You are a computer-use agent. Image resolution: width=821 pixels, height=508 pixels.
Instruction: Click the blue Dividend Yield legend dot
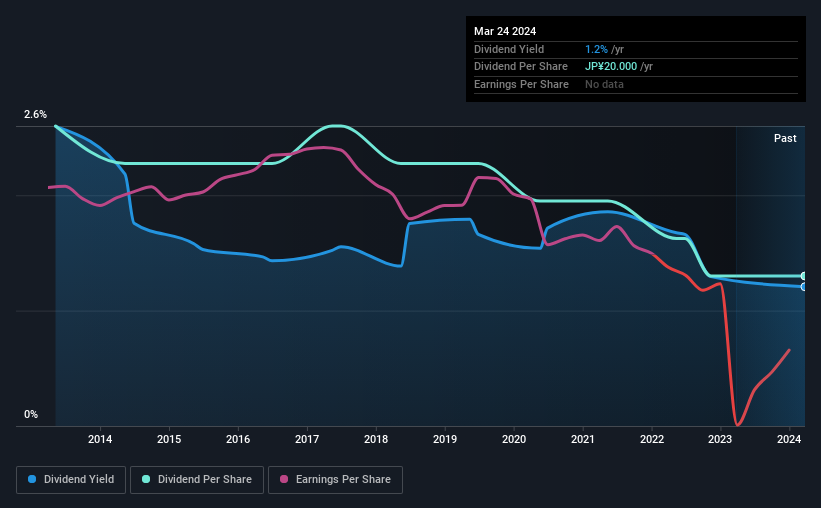32,479
